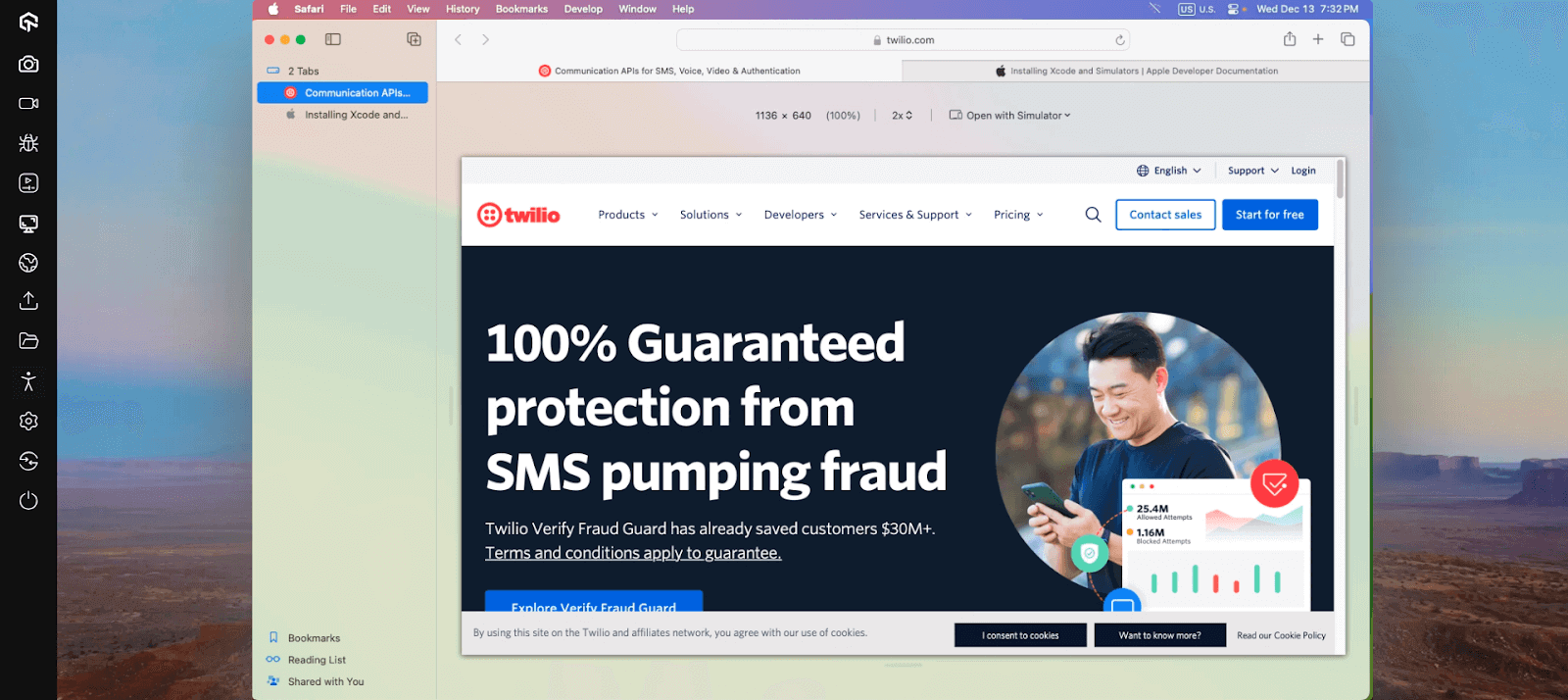1568x700 pixels.
Task: Switch to Installing Xcode and Simulators tab
Action: pos(1136,72)
